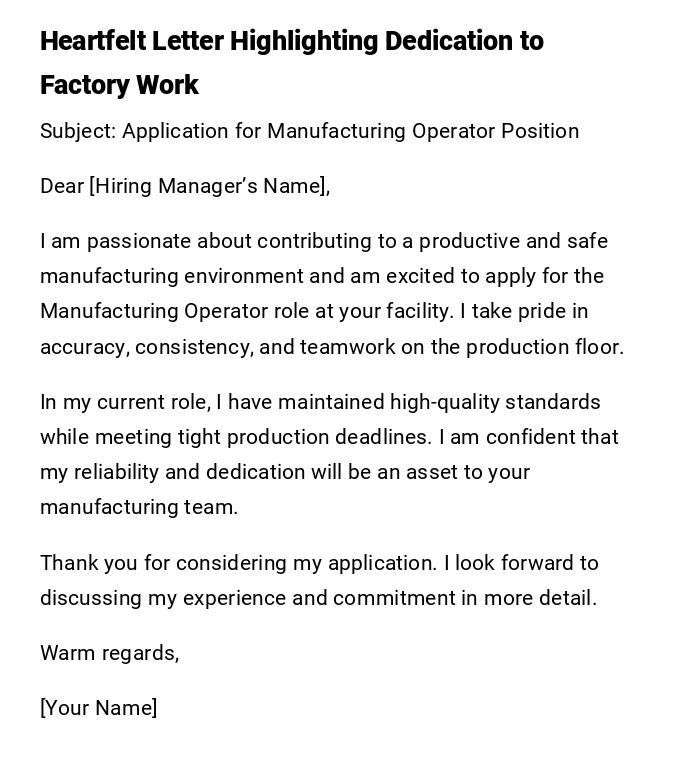This screenshot has width=700, height=770.
Task: Click the line "discussing my experience and commitment"
Action: coord(318,598)
